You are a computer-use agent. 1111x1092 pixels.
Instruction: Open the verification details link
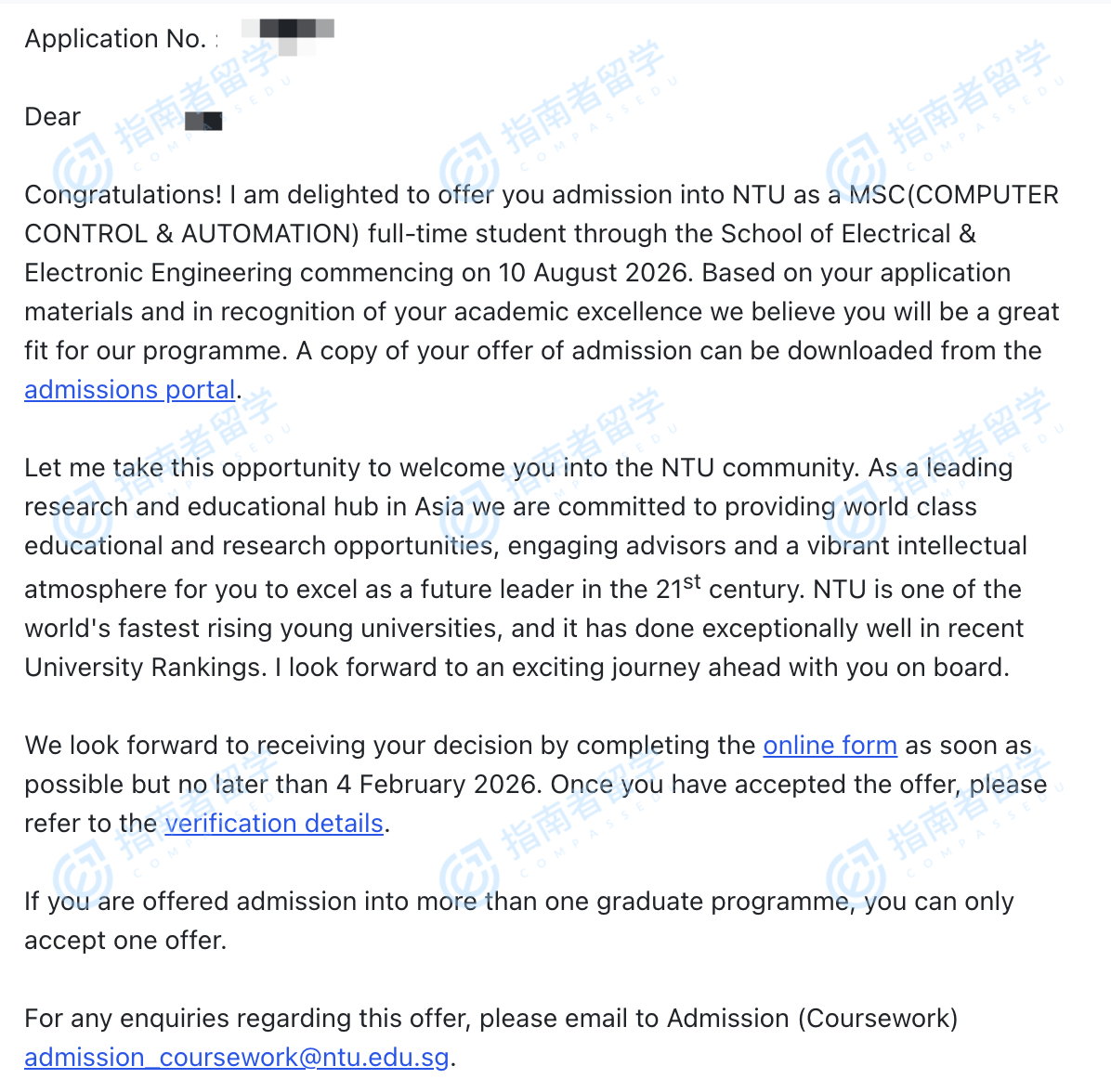pyautogui.click(x=274, y=824)
